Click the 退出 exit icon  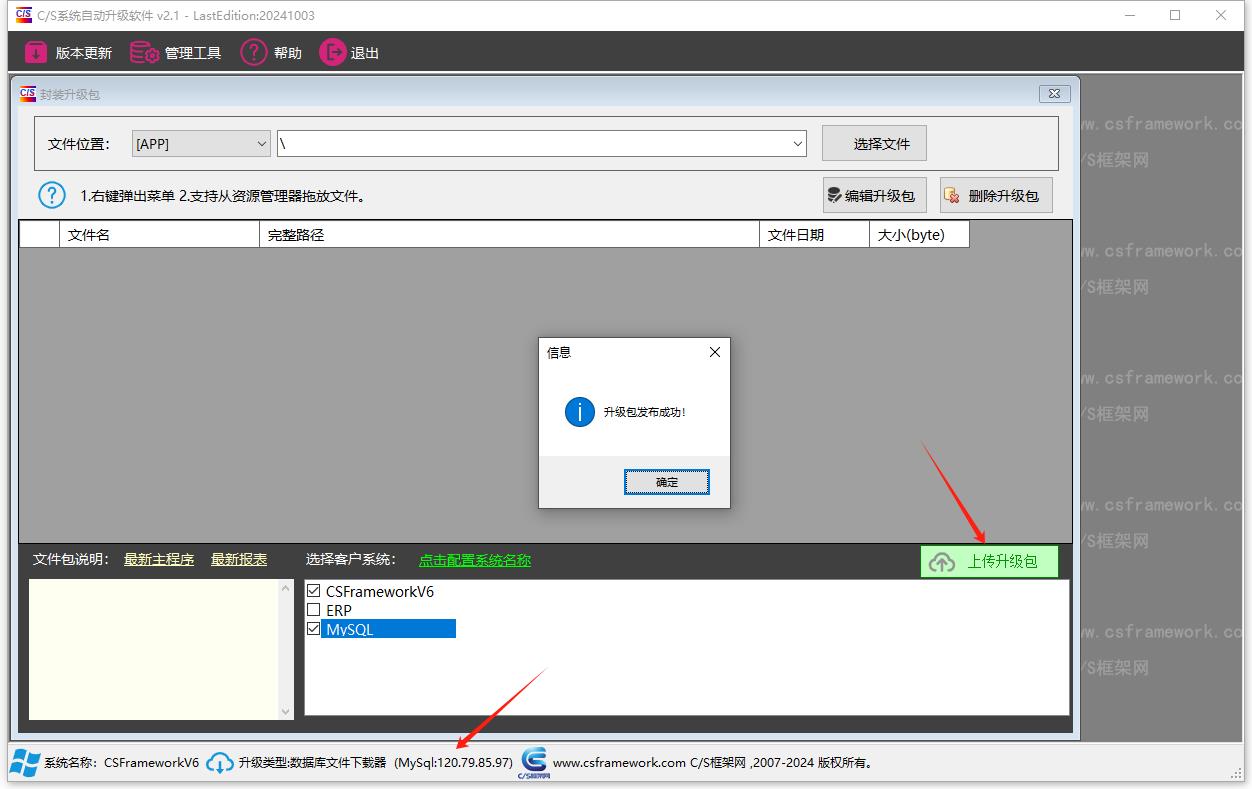(x=332, y=53)
